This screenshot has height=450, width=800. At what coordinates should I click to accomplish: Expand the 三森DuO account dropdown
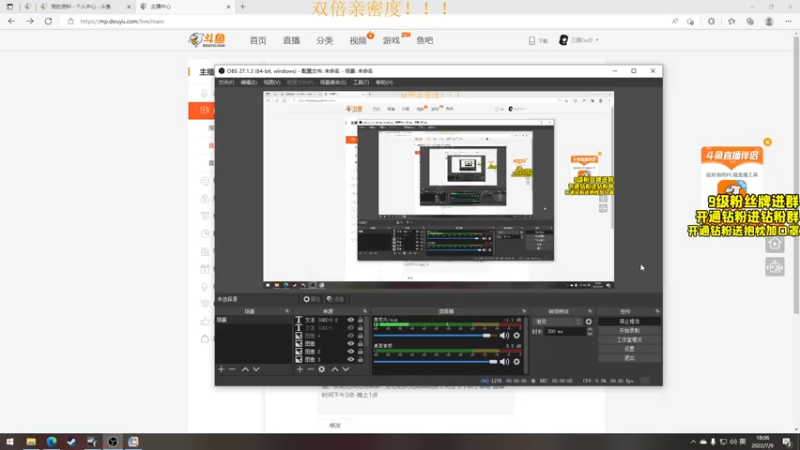pyautogui.click(x=580, y=40)
